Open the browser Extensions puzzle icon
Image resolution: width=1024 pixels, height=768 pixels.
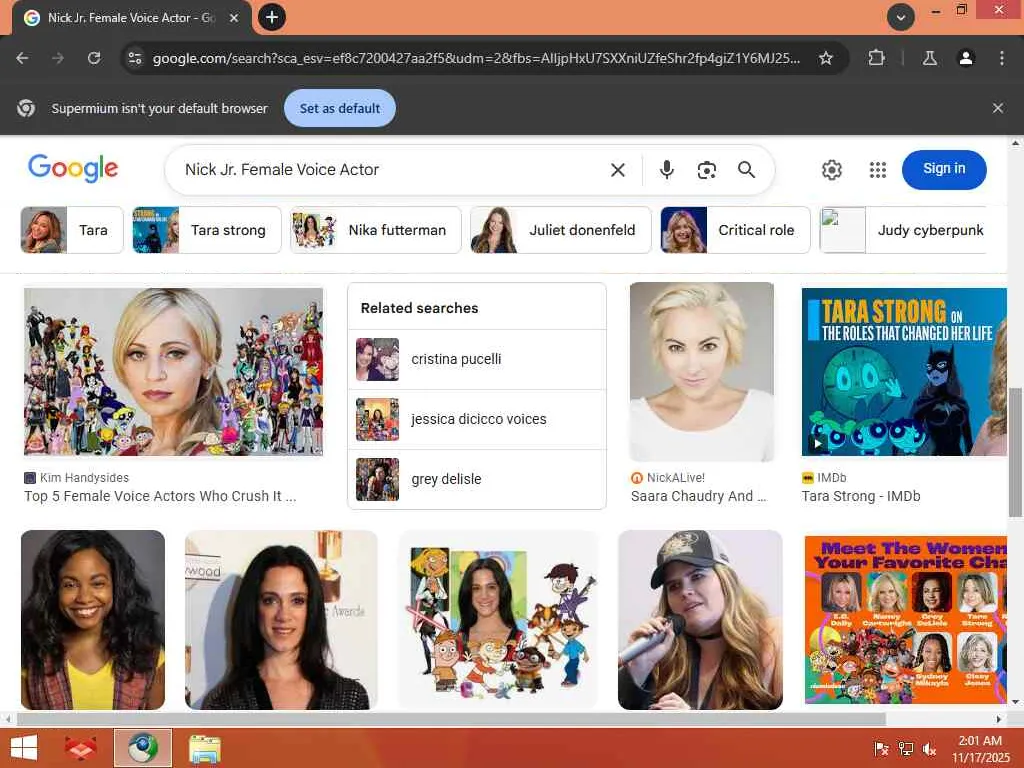click(876, 58)
